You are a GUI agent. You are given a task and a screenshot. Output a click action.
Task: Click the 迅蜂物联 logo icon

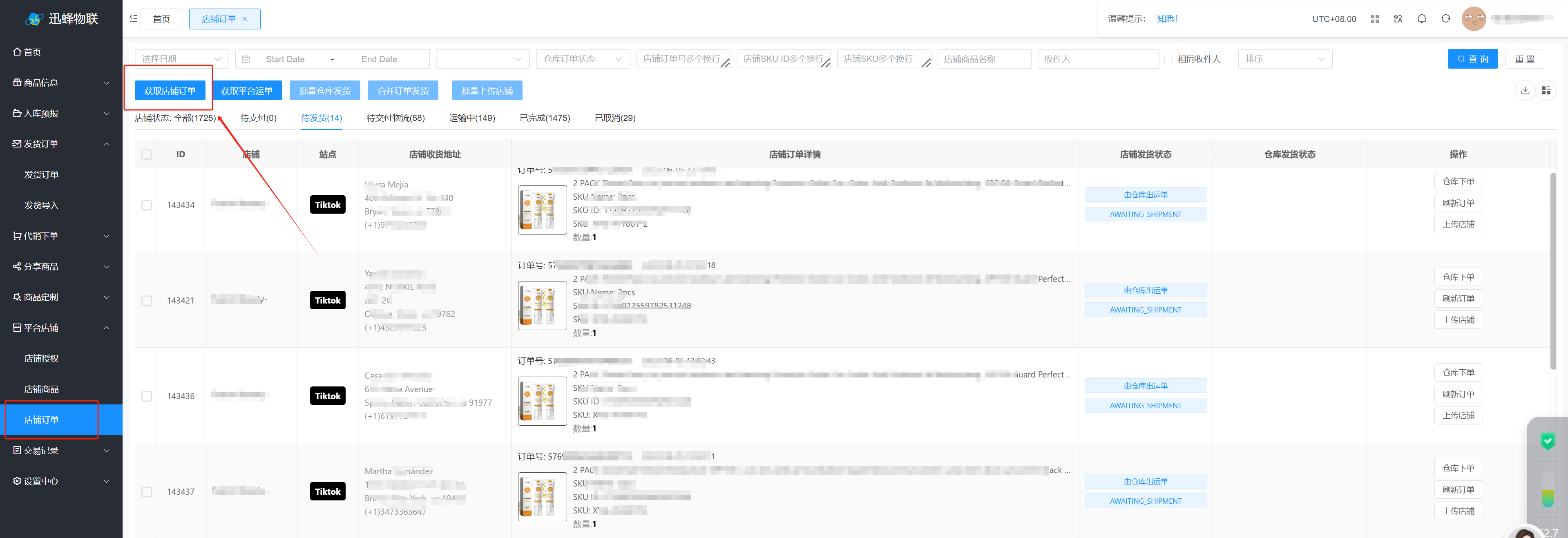point(34,19)
